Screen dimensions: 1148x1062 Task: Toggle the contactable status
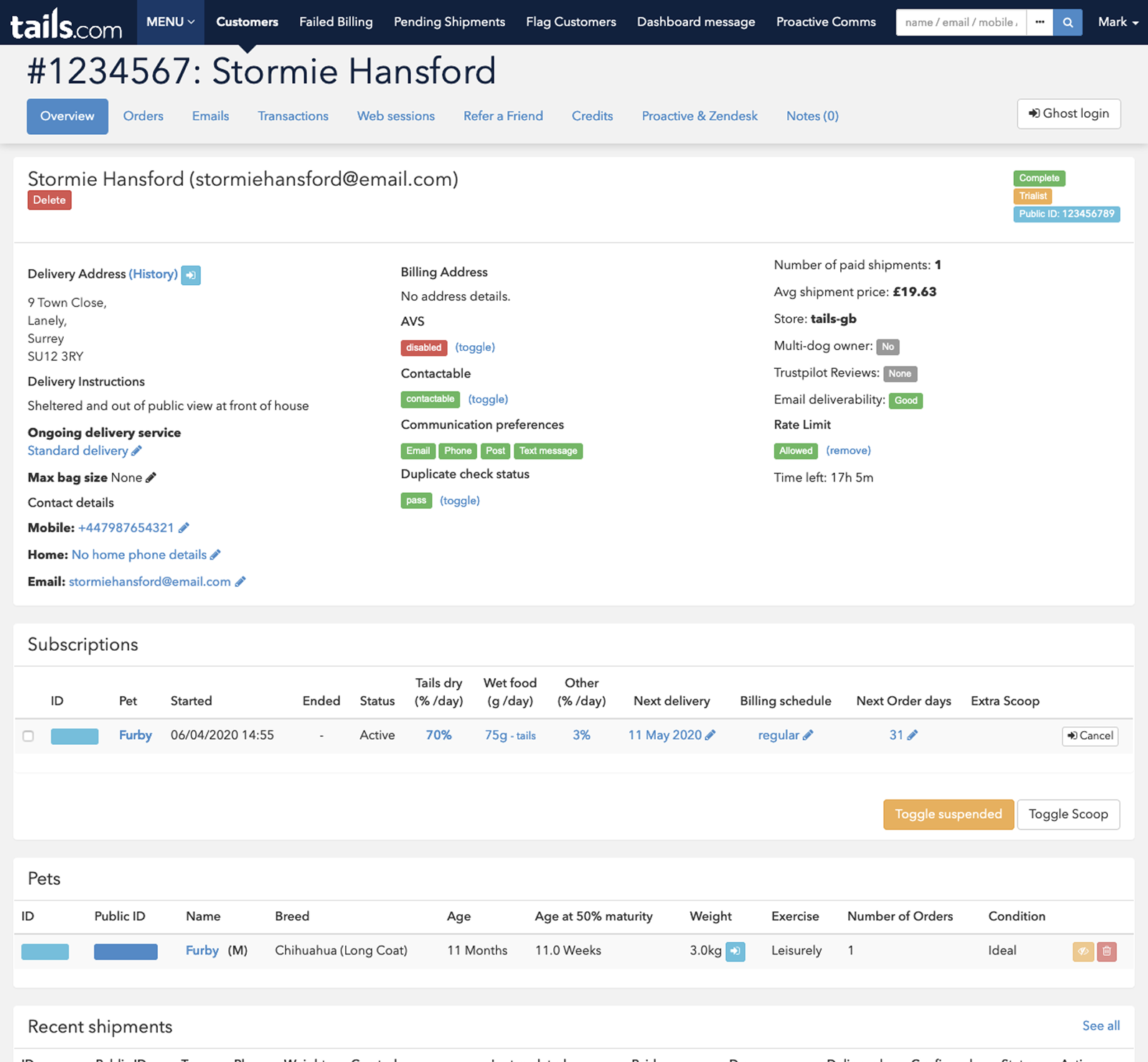point(487,399)
